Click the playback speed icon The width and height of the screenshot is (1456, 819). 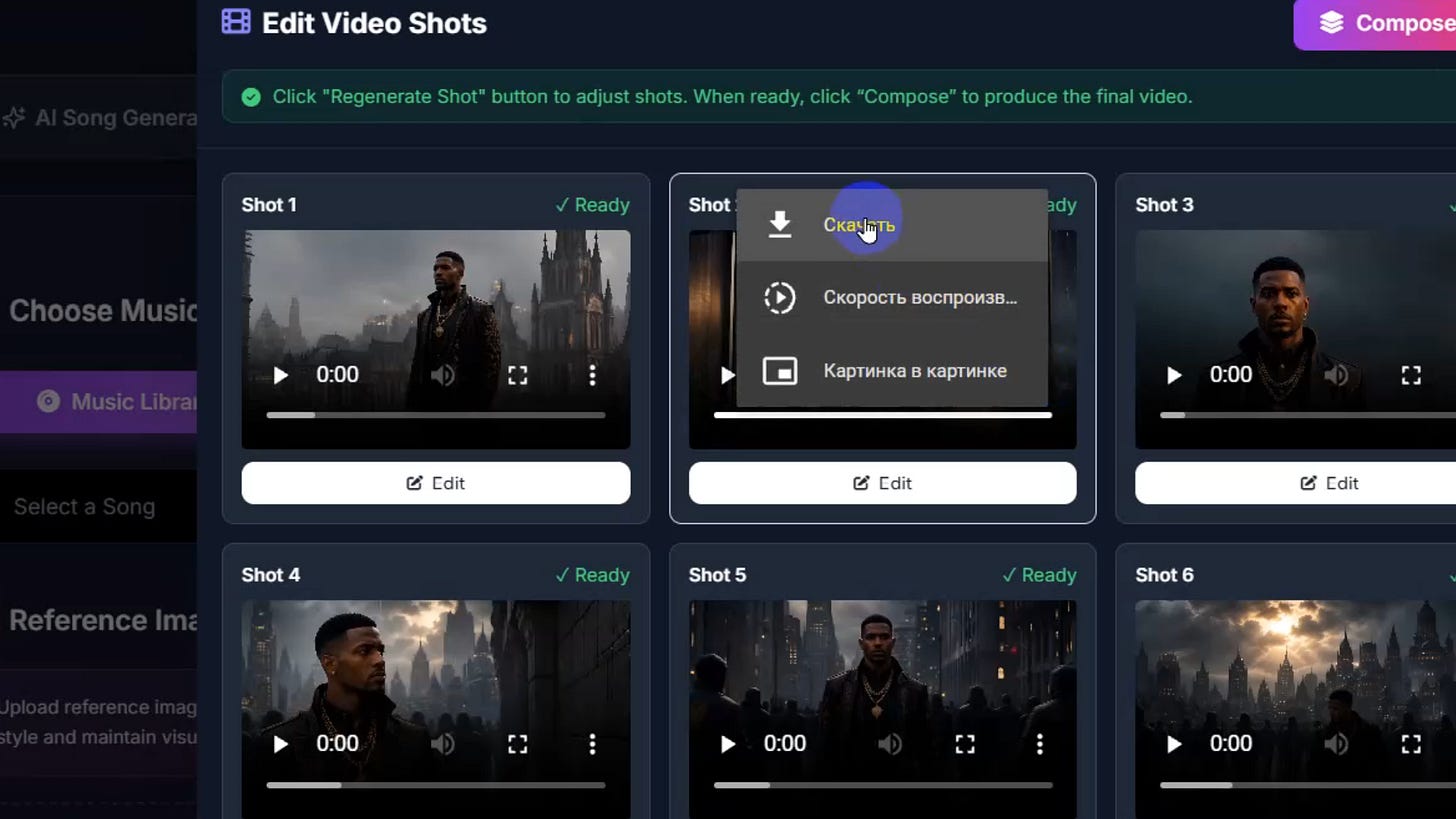click(x=780, y=298)
